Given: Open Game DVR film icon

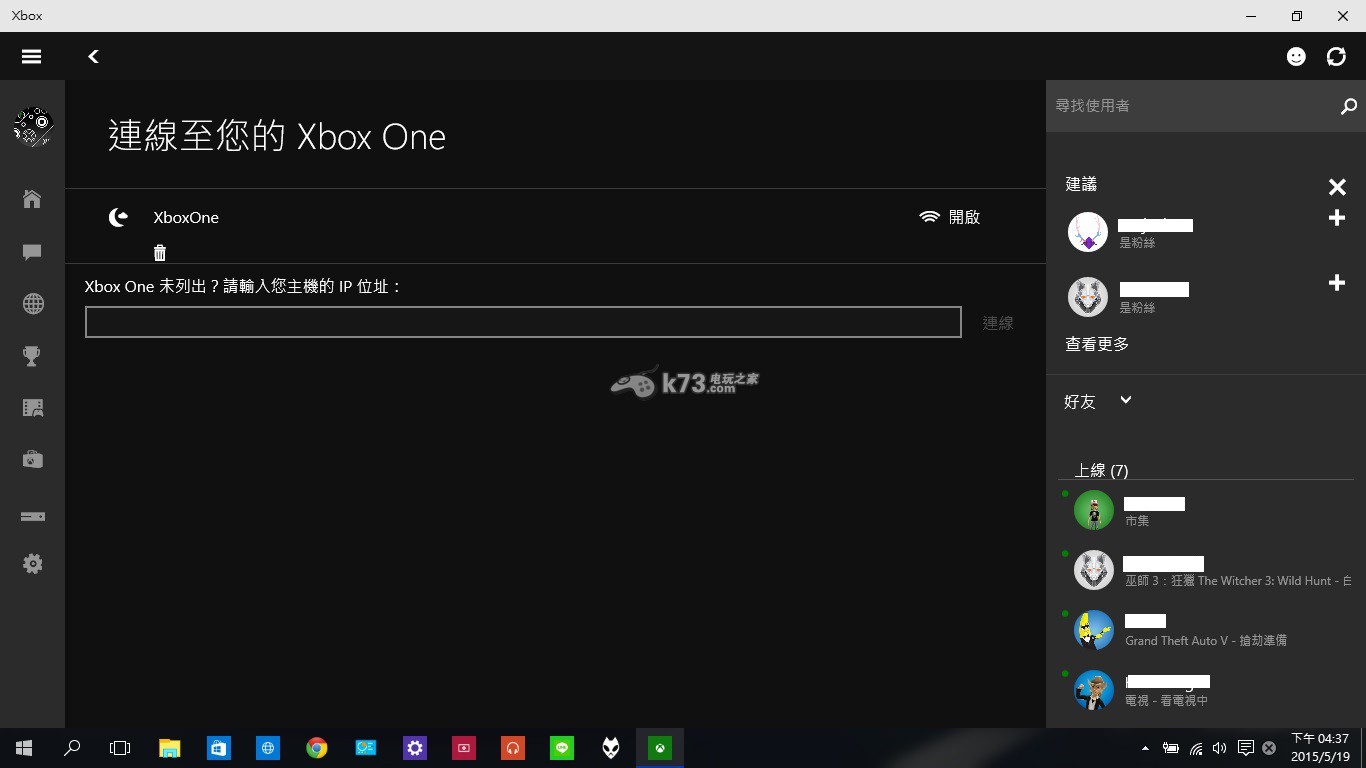Looking at the screenshot, I should 32,408.
